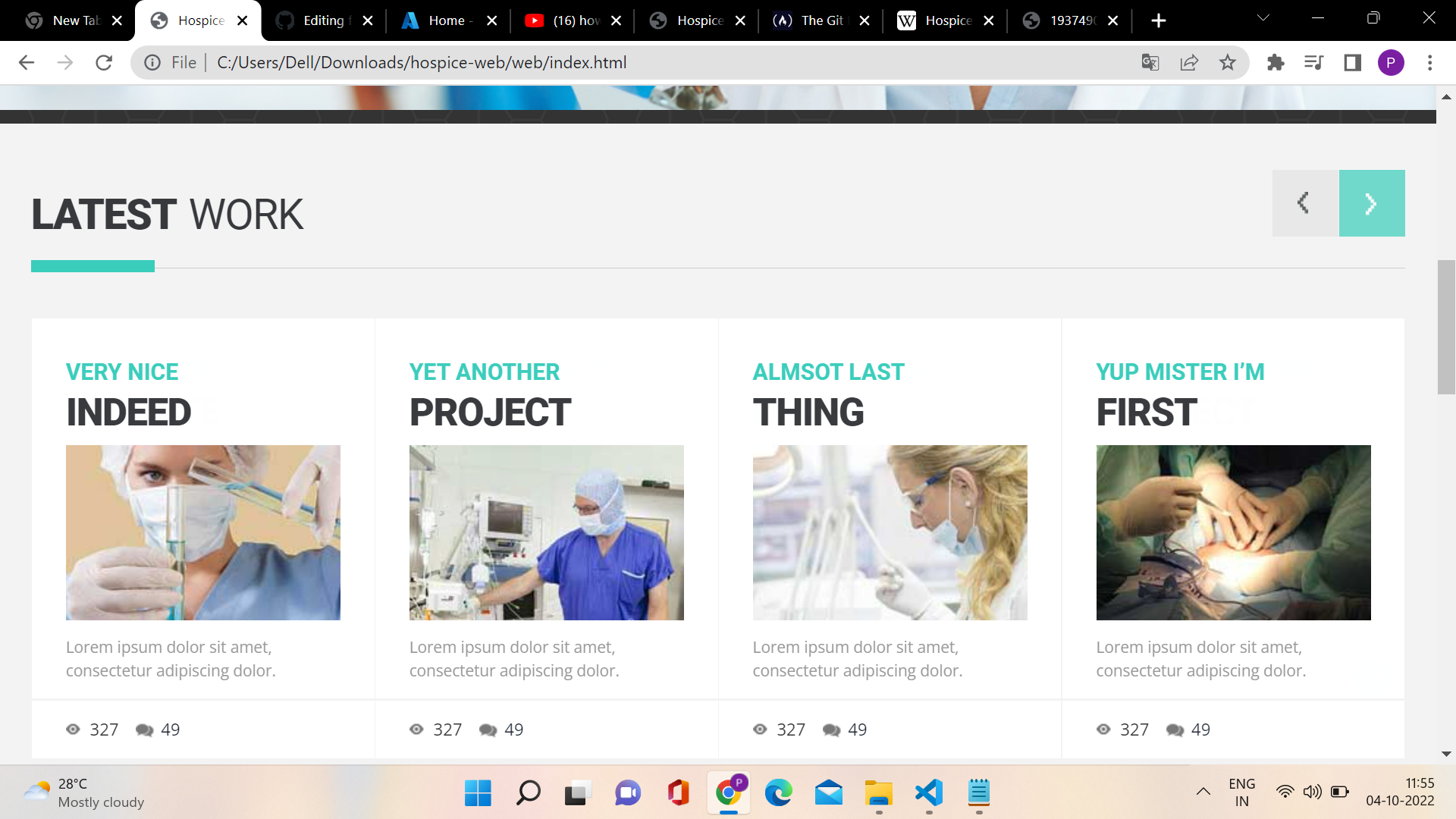The height and width of the screenshot is (819, 1456).
Task: Reload the current page
Action: point(104,63)
